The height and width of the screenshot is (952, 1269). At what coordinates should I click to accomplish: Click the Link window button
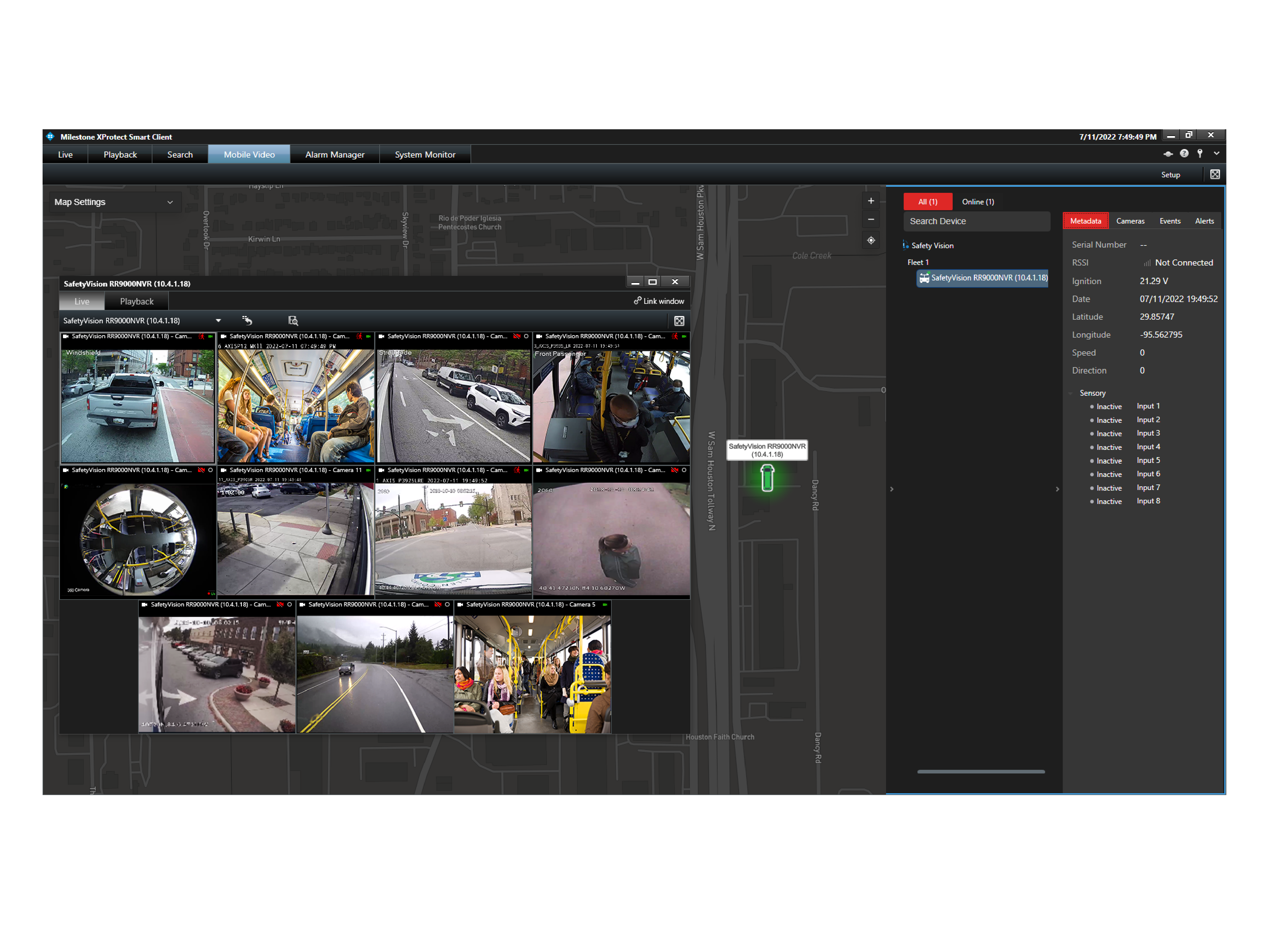[659, 301]
